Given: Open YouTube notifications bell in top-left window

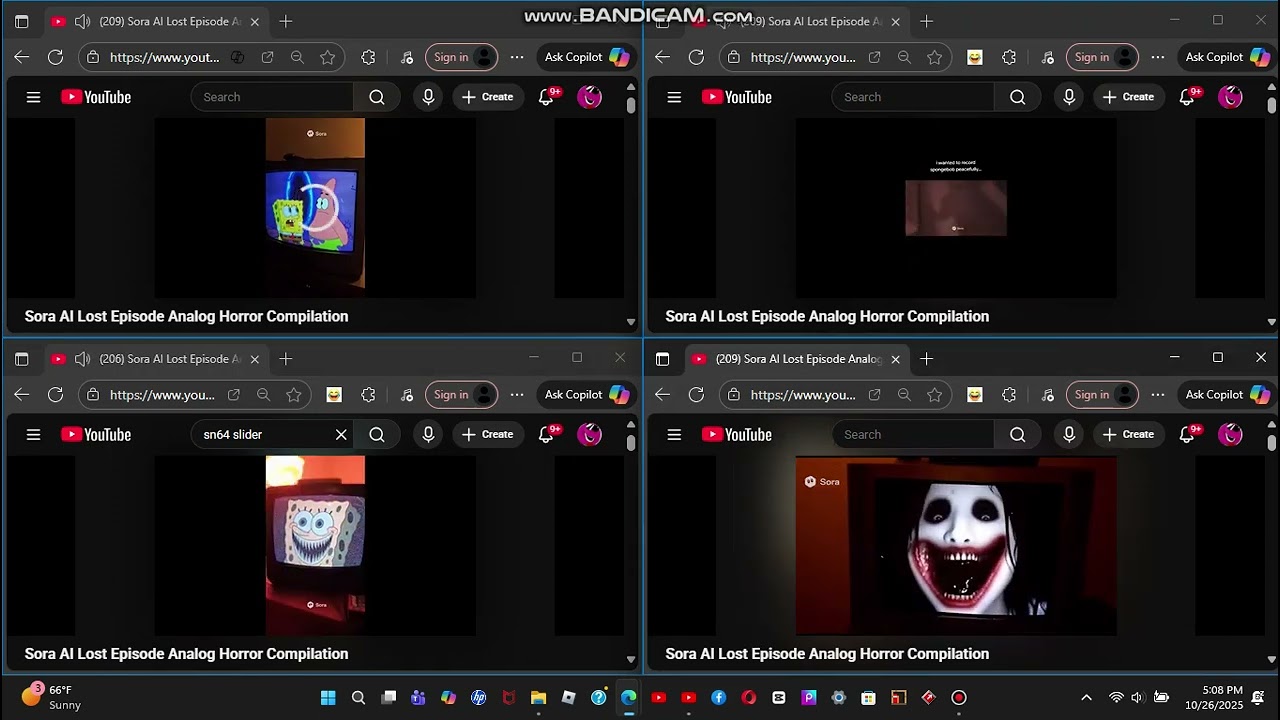Looking at the screenshot, I should click(x=546, y=97).
